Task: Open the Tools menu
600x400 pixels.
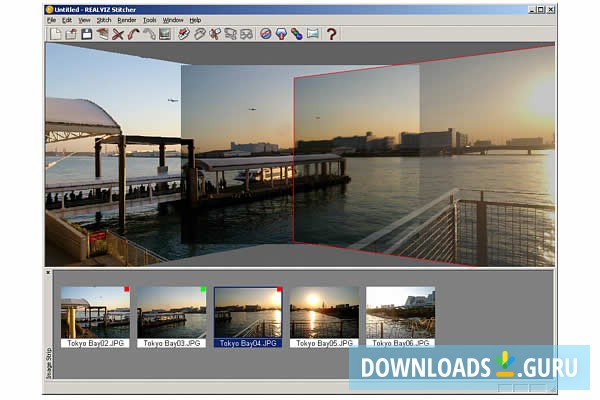Action: pyautogui.click(x=150, y=20)
